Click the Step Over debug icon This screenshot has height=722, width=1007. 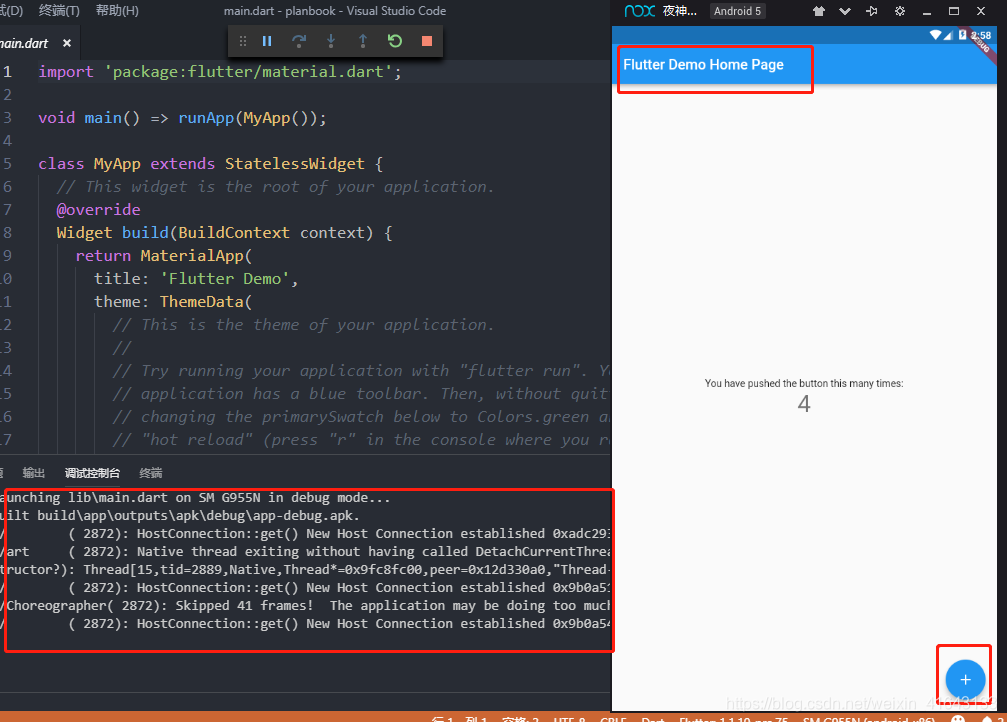point(299,41)
